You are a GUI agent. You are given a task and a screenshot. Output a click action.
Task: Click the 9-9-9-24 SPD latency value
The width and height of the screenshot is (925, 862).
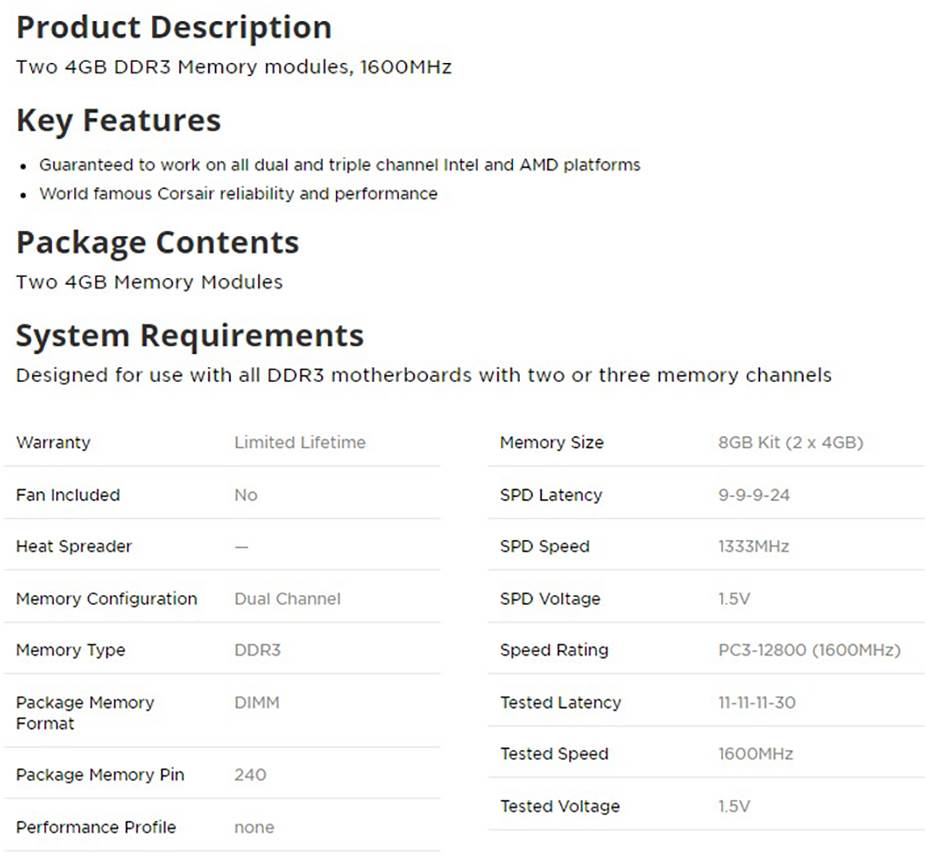(754, 495)
